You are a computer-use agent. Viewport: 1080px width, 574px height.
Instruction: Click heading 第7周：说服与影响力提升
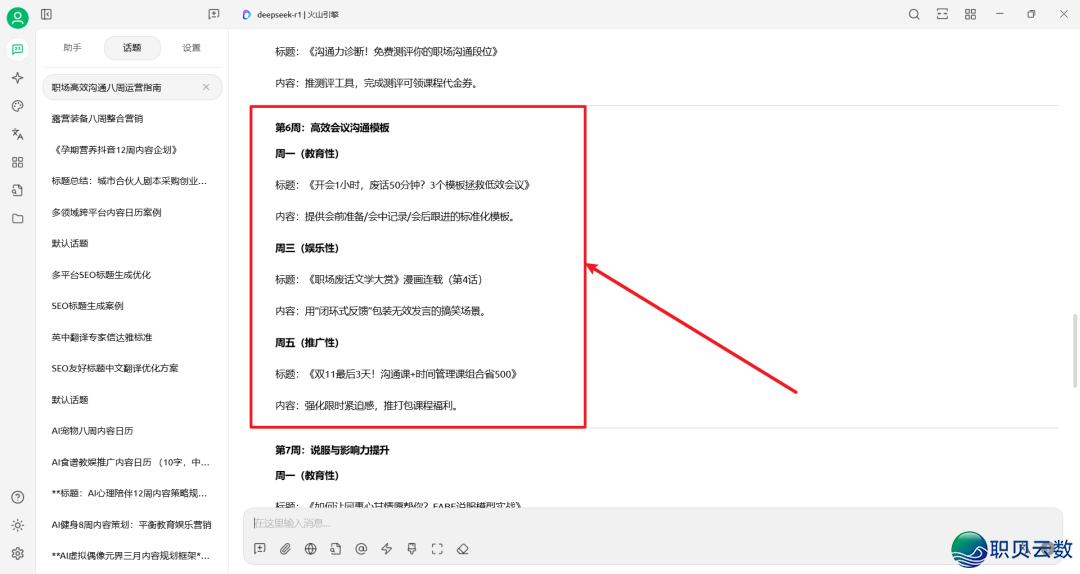[333, 450]
